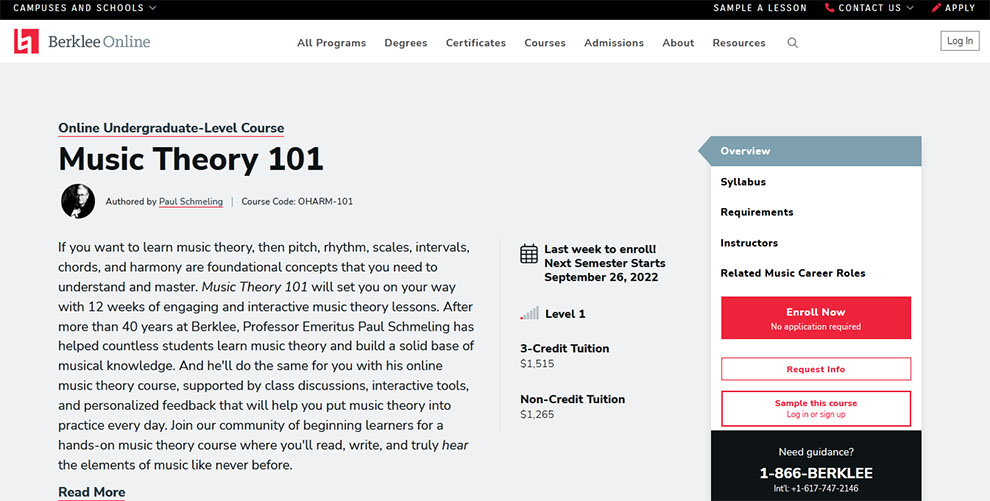Open the Courses menu
This screenshot has width=990, height=501.
tap(545, 43)
